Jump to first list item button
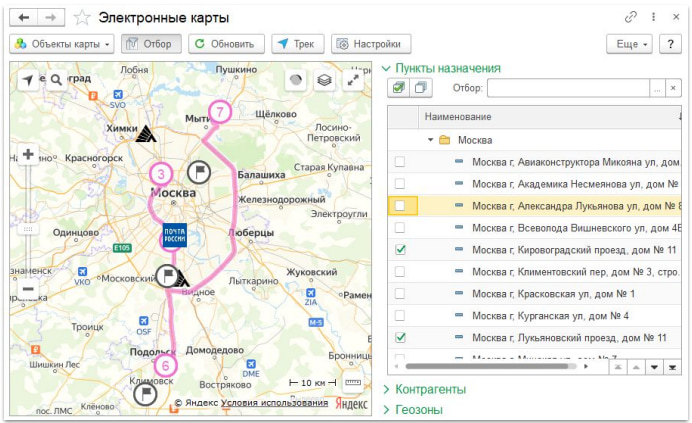This screenshot has height=423, width=692. (618, 367)
